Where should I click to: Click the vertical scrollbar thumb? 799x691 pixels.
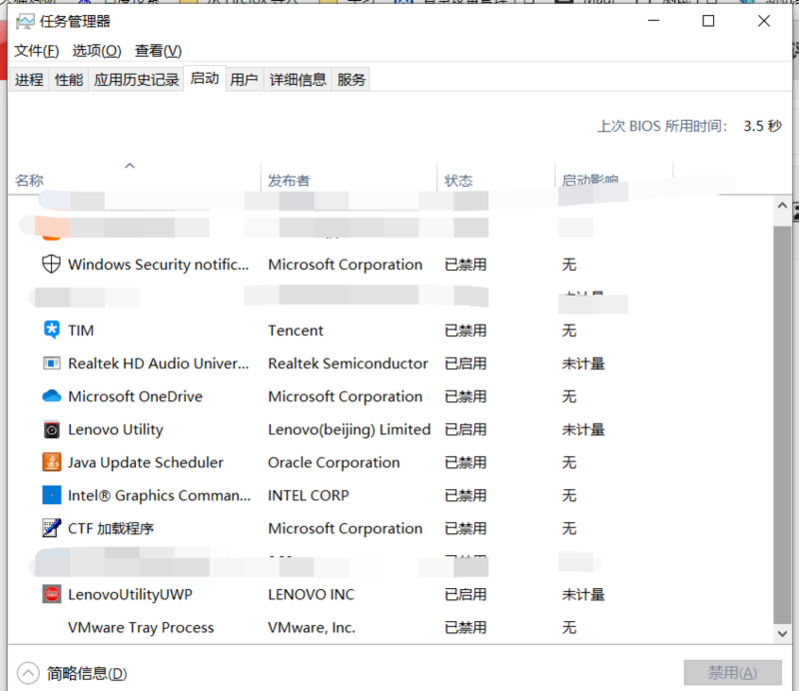[x=782, y=426]
